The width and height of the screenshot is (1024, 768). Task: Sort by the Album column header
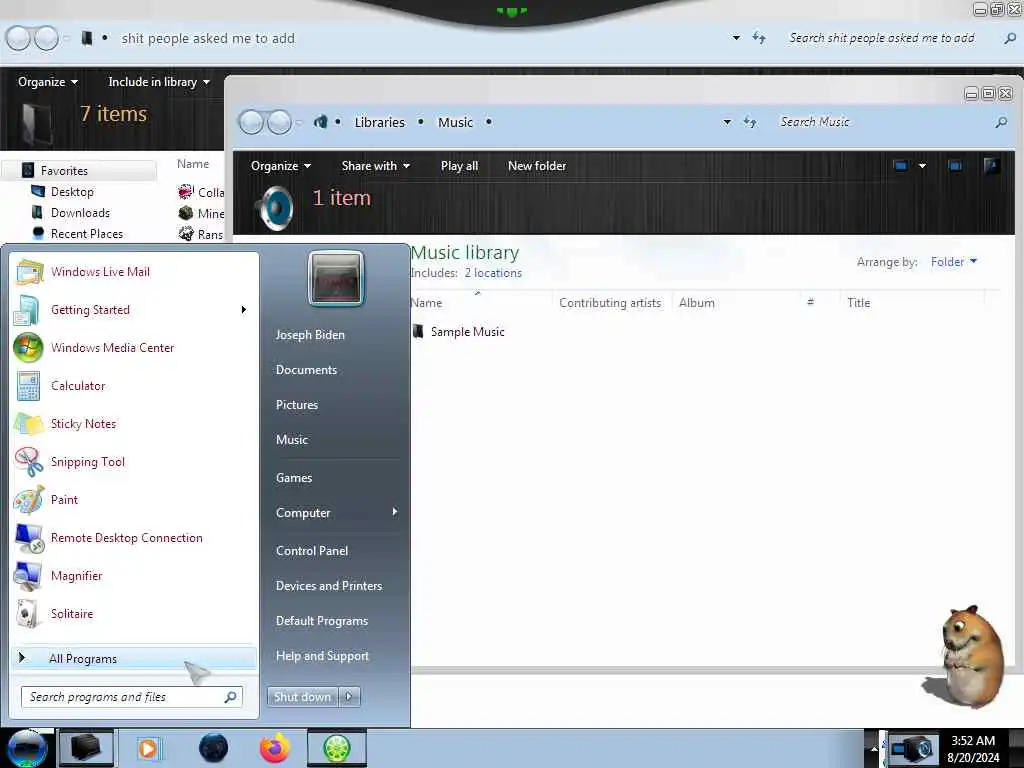697,303
